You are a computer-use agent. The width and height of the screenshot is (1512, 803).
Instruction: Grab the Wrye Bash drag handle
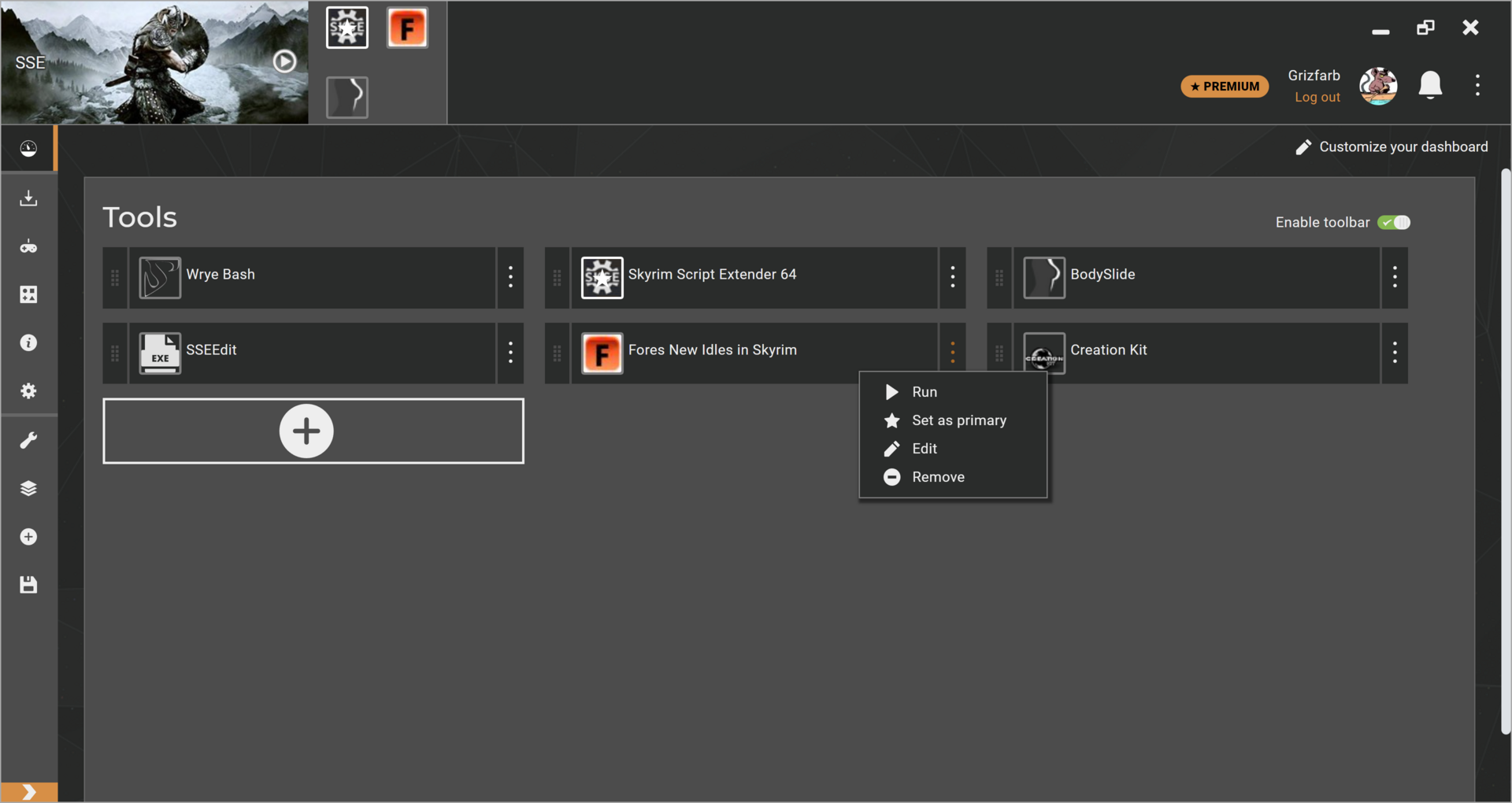click(x=115, y=278)
